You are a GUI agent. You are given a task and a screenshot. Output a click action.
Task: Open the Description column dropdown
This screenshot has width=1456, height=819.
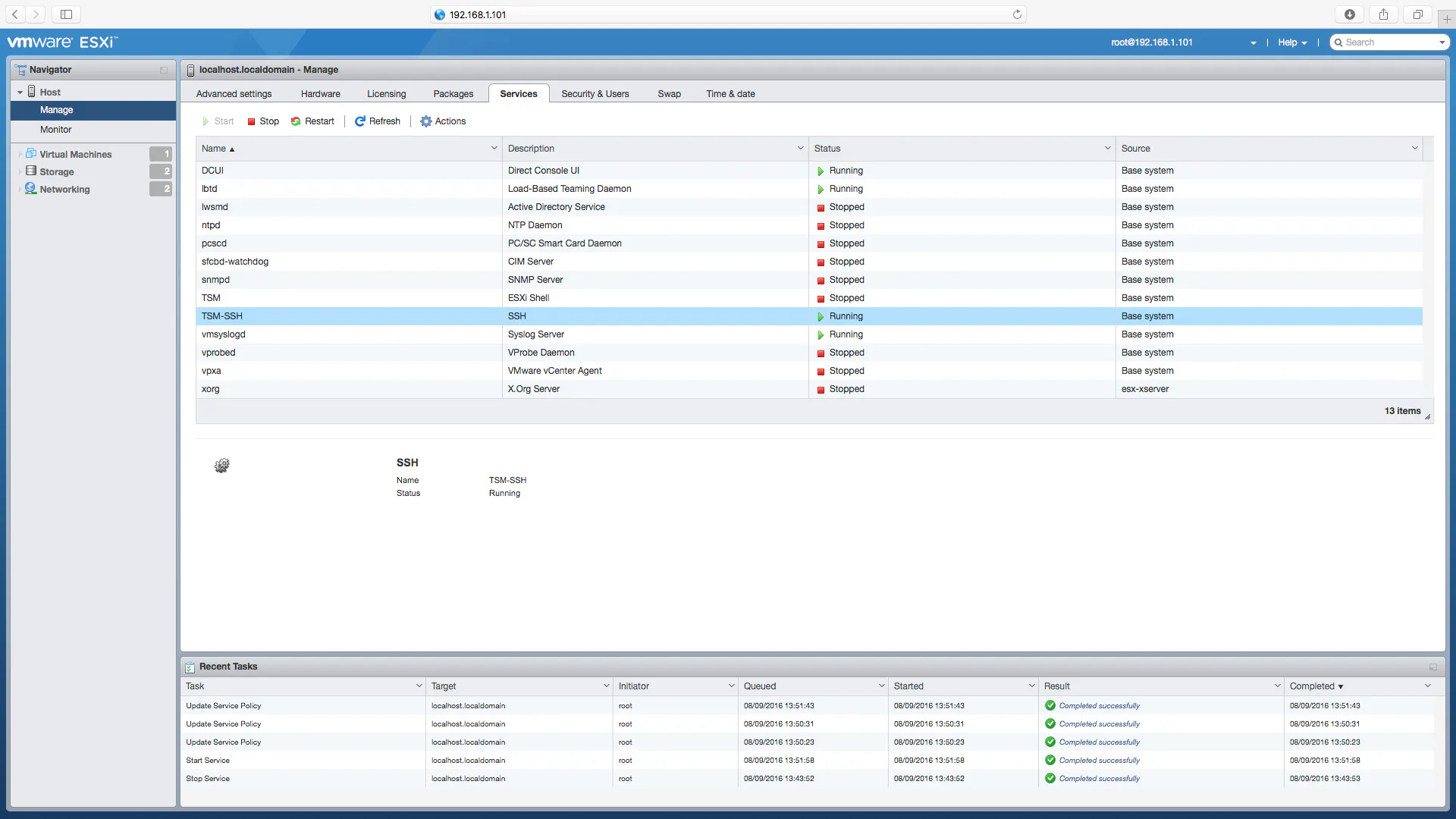coord(801,149)
